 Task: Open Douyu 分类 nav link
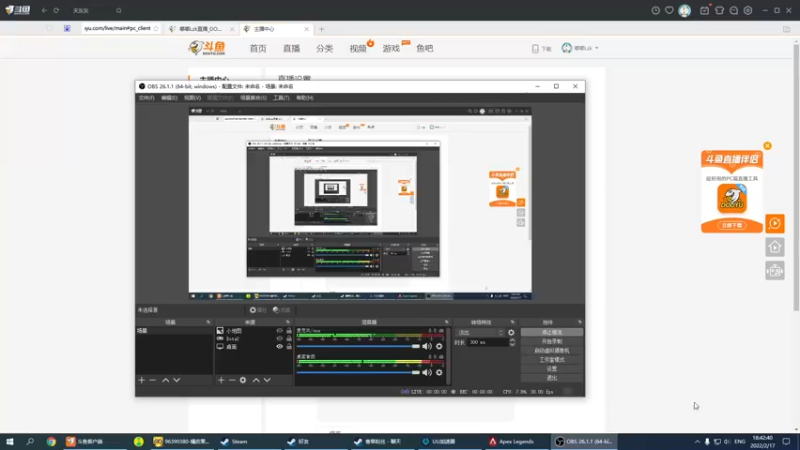tap(324, 48)
